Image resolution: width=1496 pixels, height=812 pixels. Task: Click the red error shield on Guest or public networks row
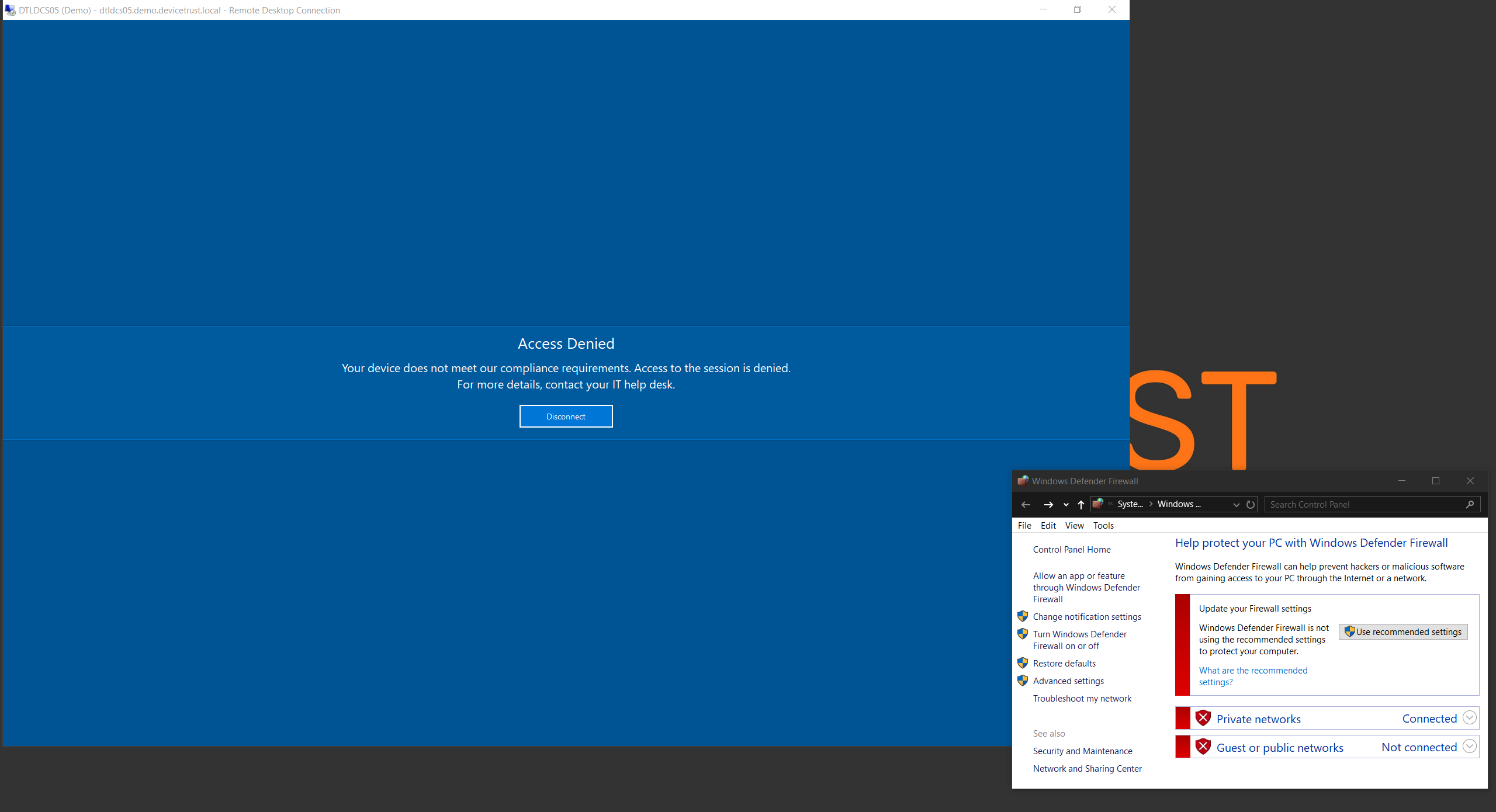[x=1203, y=747]
